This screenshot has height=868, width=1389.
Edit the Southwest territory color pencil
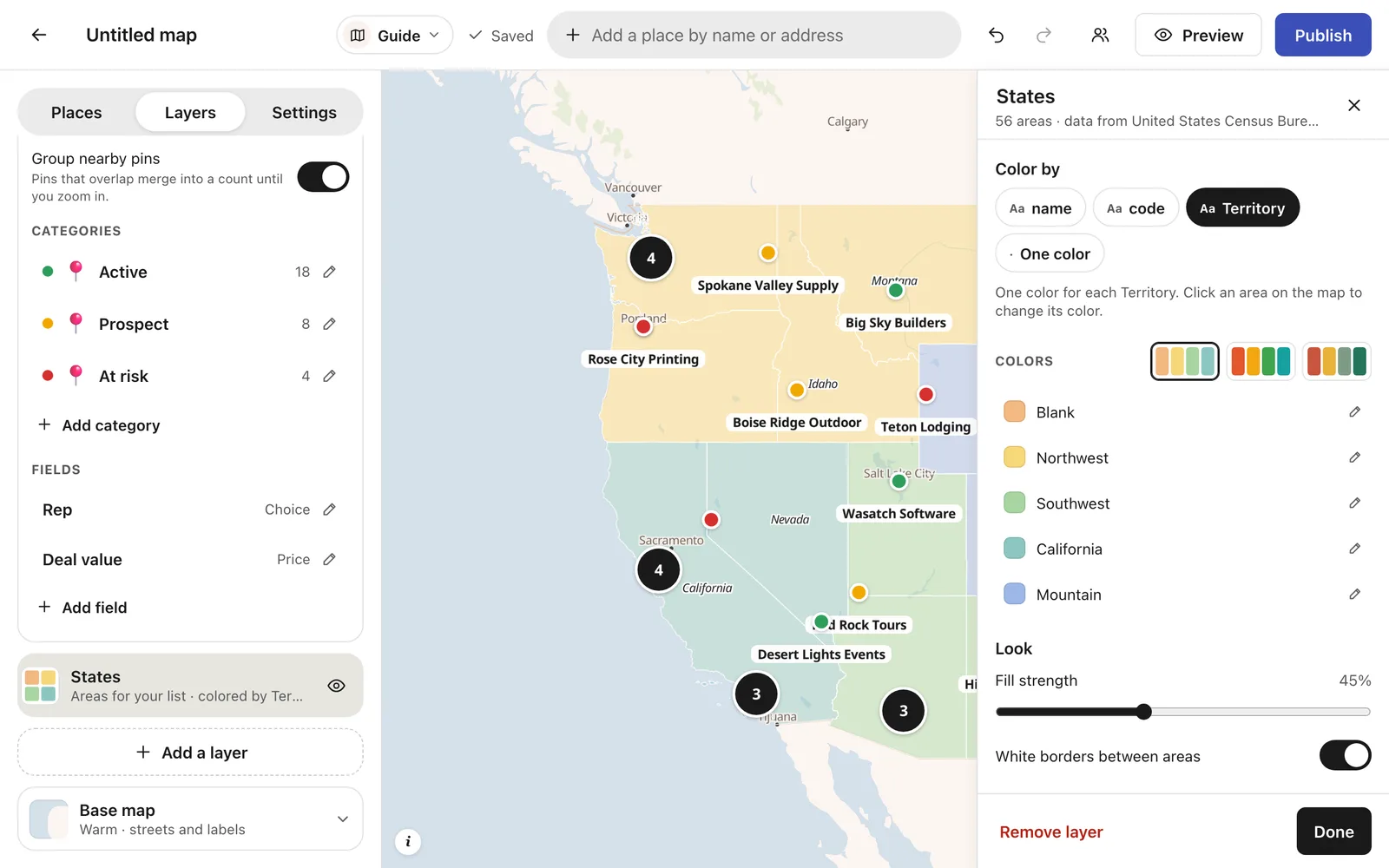pyautogui.click(x=1354, y=503)
